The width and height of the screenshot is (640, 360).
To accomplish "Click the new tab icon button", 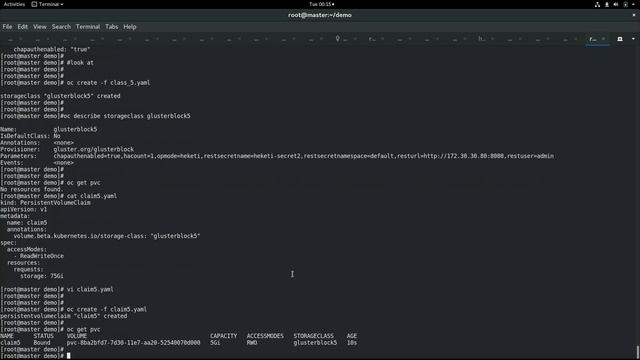I will (x=620, y=39).
